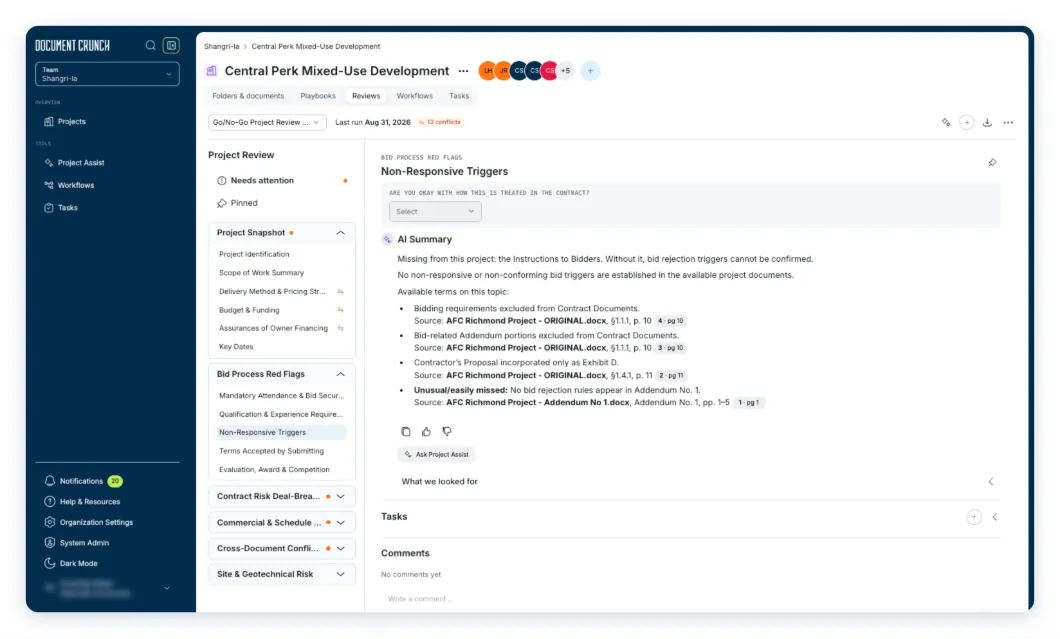Open Projects in the sidebar
1060x639 pixels.
(x=72, y=122)
